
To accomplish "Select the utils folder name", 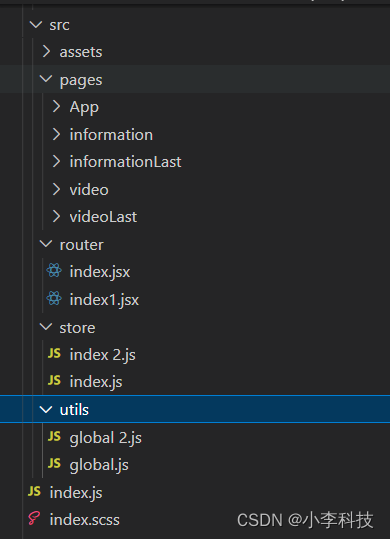I will pos(74,410).
